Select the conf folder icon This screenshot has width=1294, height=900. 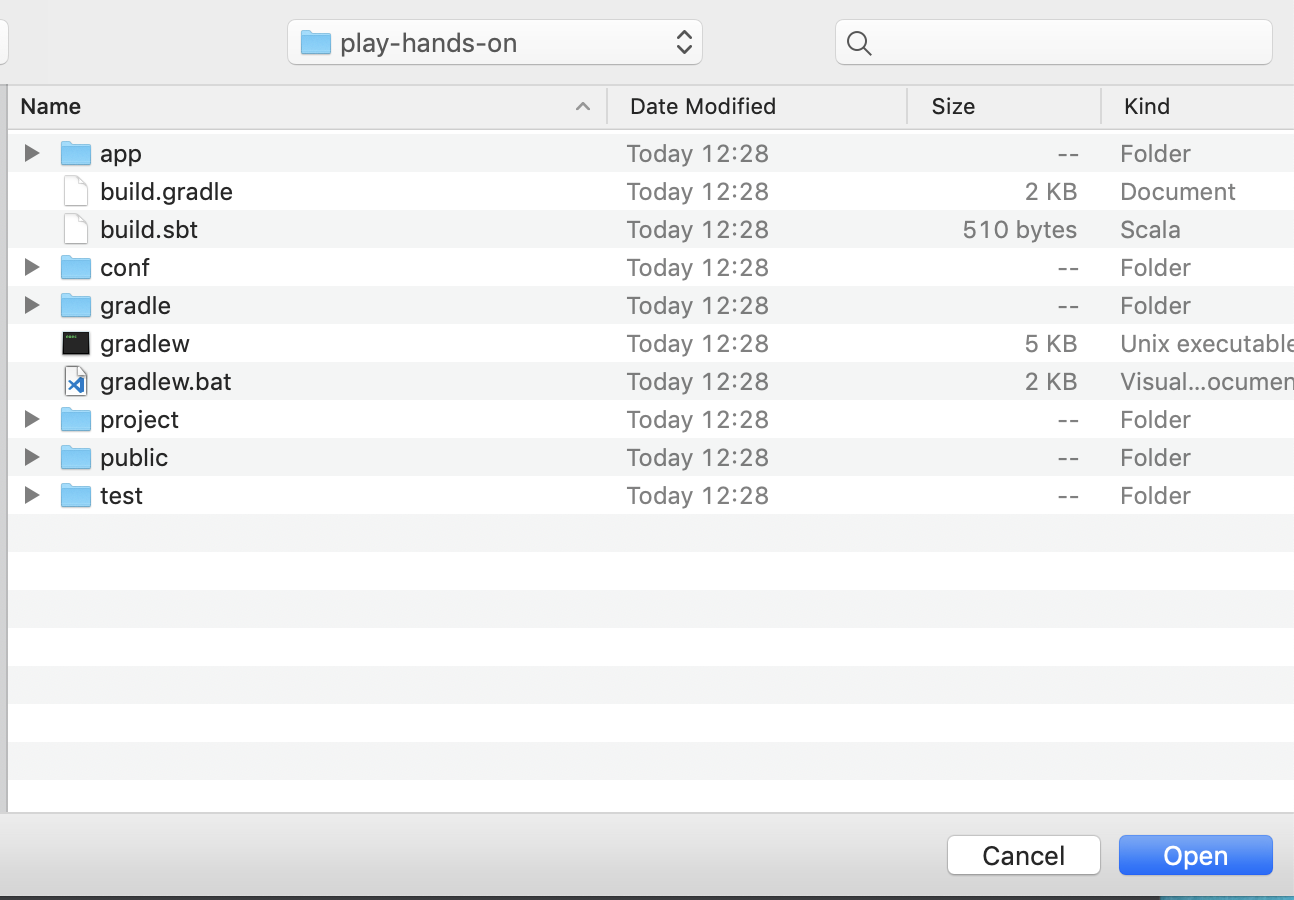76,268
